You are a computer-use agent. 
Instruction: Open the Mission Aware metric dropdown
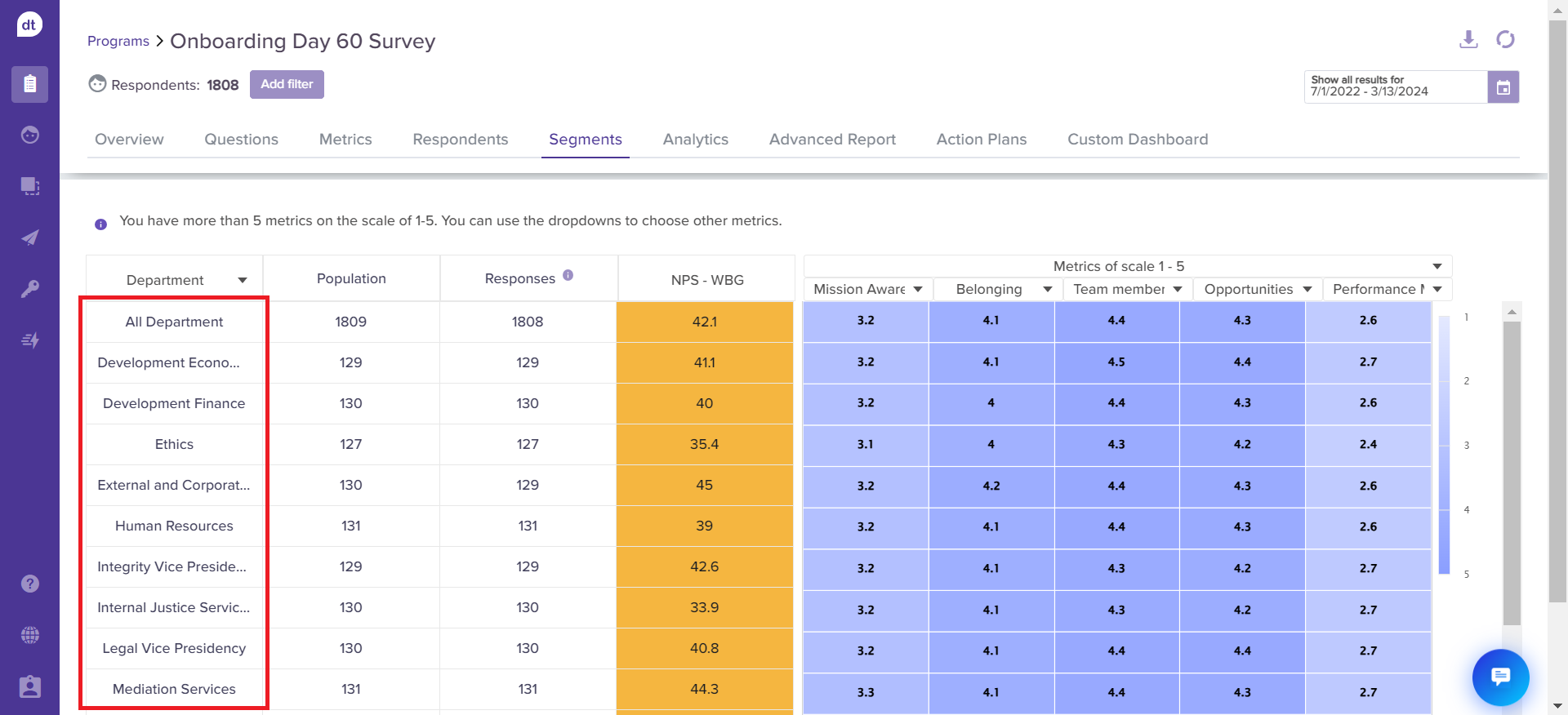tap(918, 290)
